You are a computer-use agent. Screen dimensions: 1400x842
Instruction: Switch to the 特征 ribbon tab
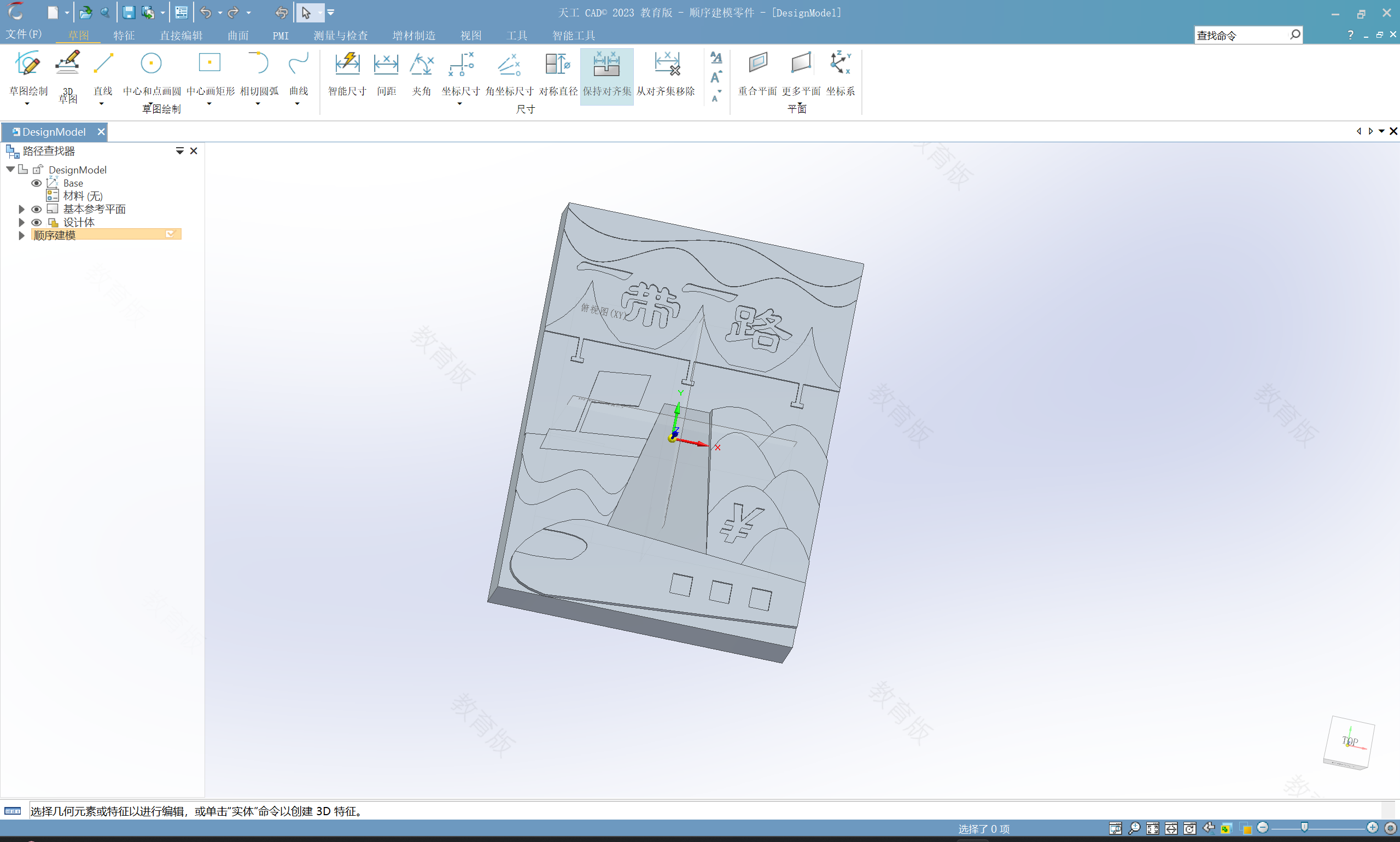pyautogui.click(x=124, y=36)
